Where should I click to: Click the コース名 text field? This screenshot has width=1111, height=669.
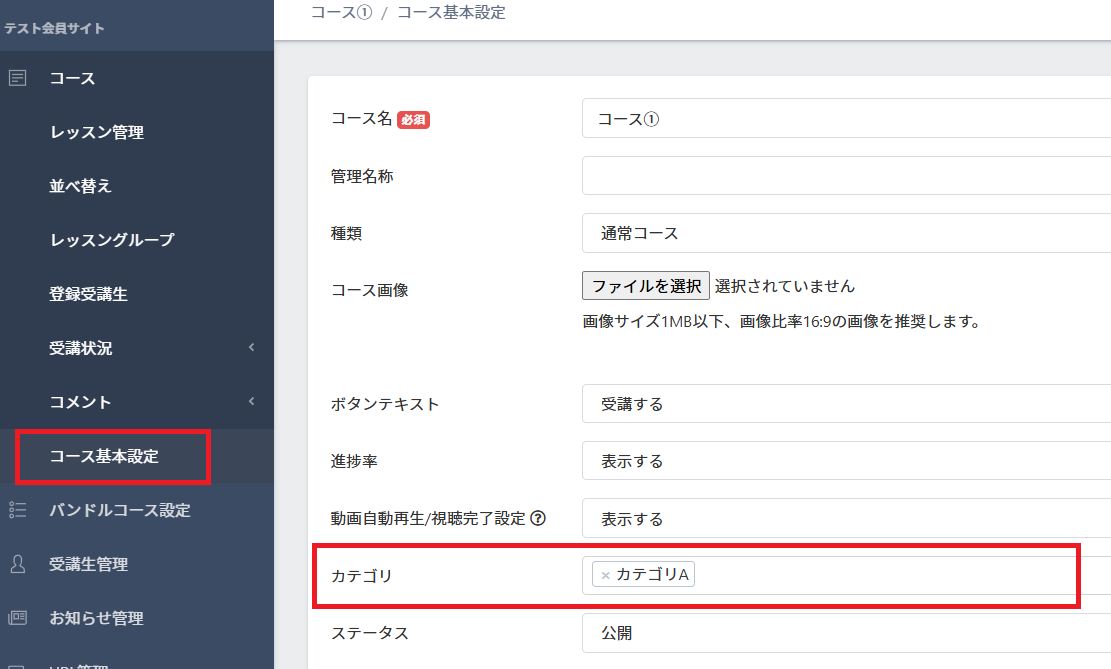coord(845,118)
